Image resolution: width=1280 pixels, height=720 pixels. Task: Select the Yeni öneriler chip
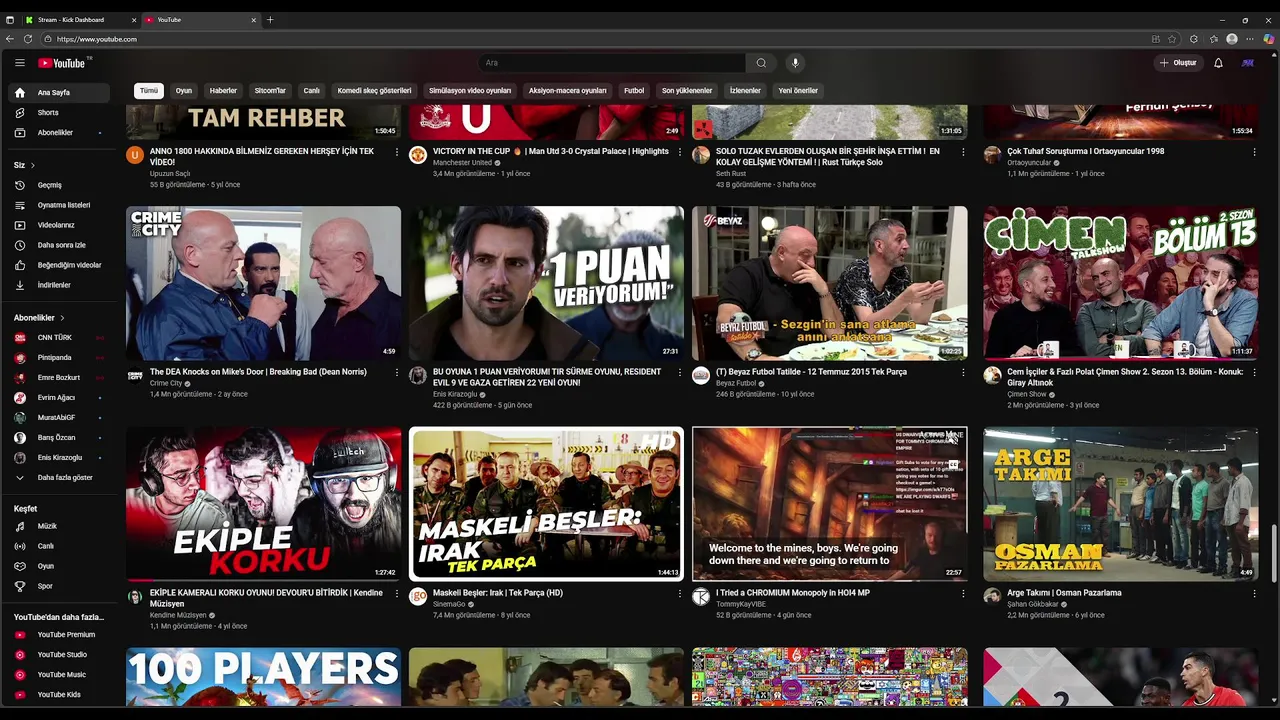tap(798, 90)
